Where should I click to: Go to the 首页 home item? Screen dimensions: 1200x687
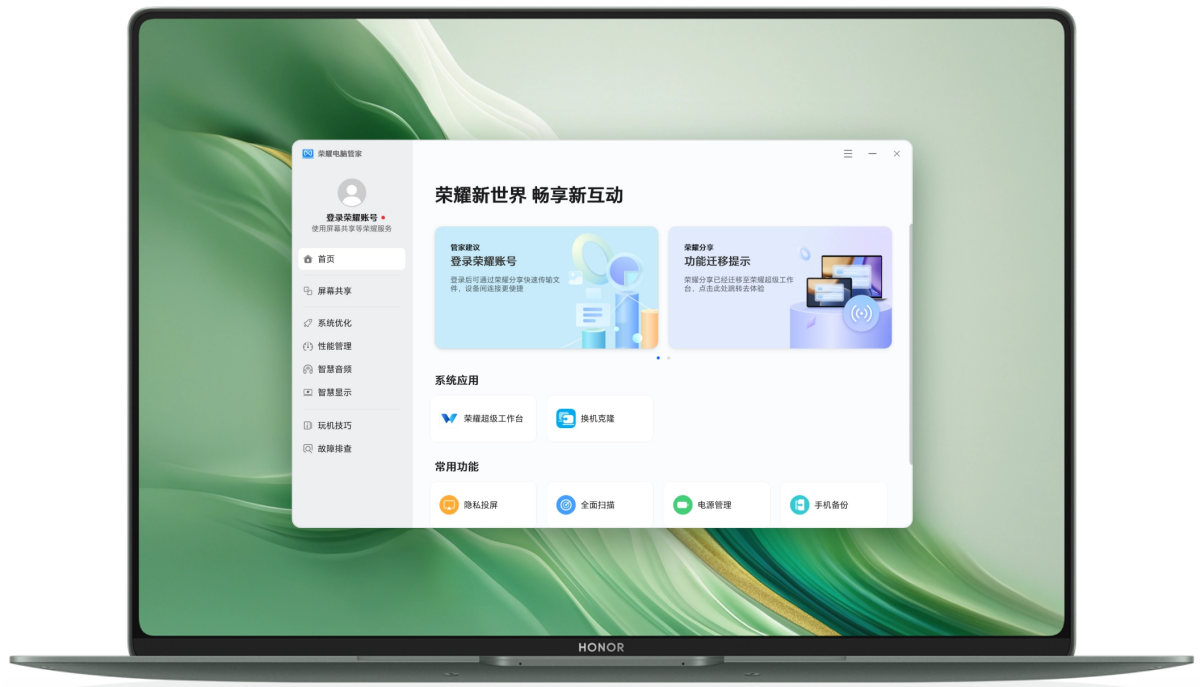click(x=351, y=259)
